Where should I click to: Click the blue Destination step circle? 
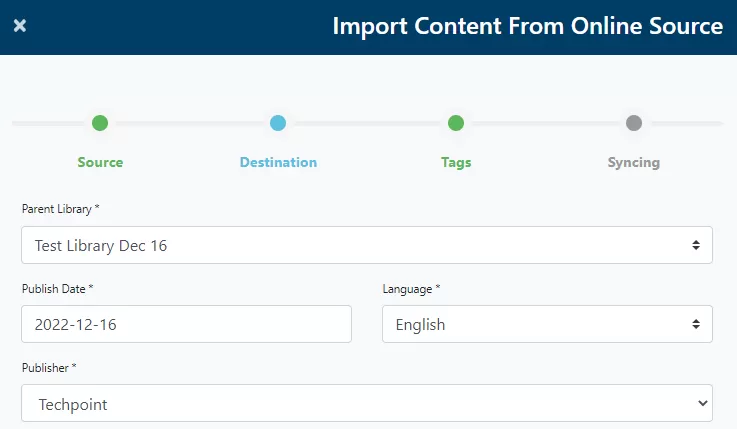(278, 123)
